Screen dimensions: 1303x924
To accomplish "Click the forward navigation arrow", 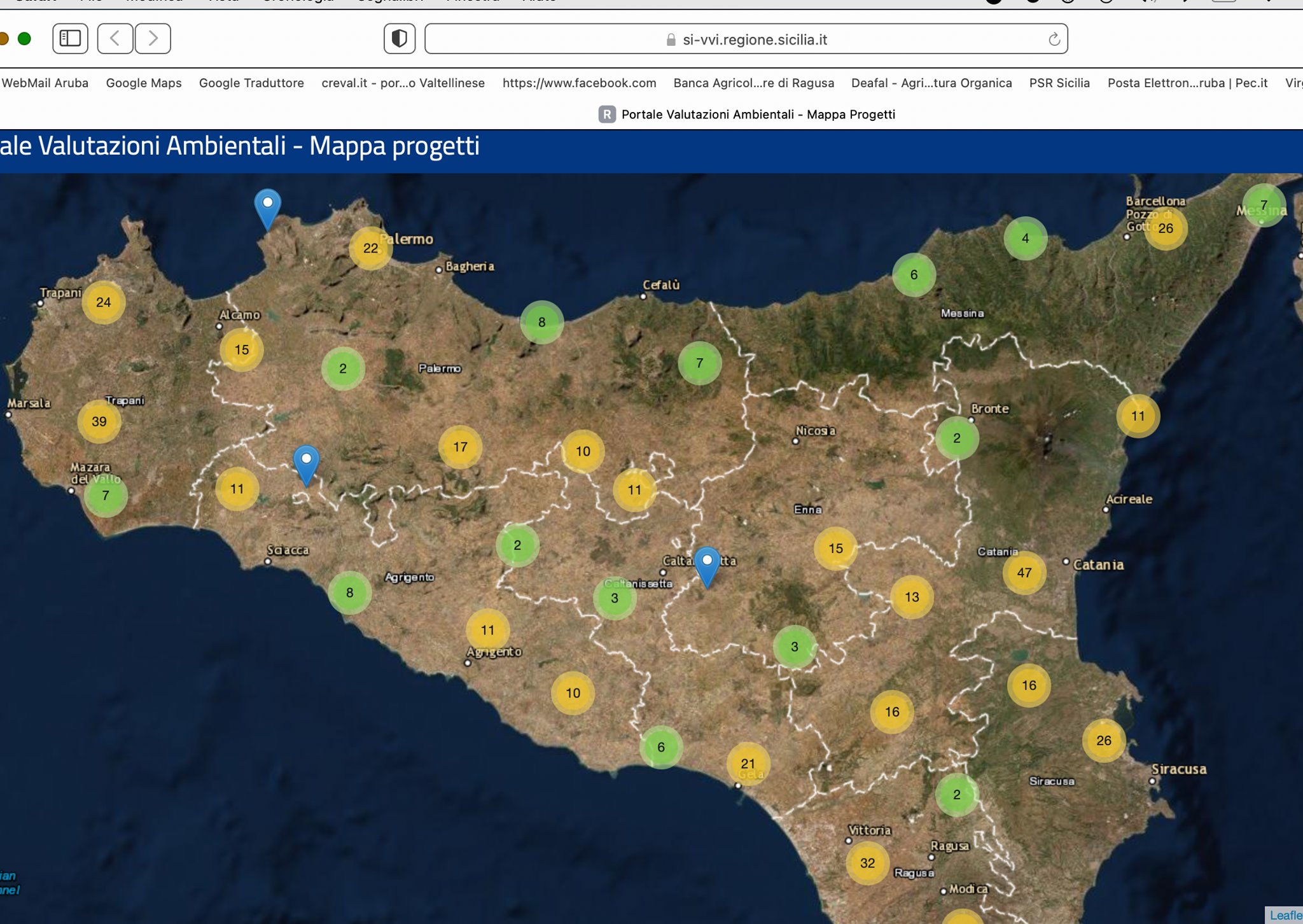I will [153, 39].
